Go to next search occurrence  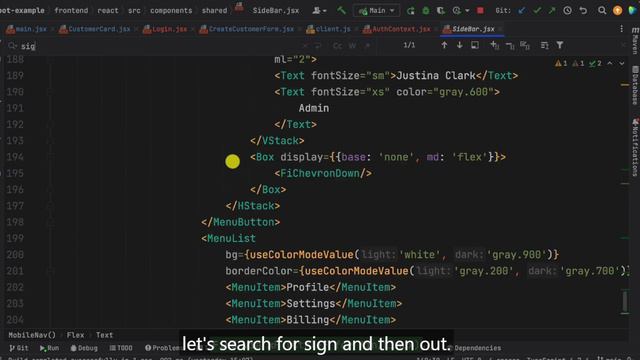(x=460, y=45)
